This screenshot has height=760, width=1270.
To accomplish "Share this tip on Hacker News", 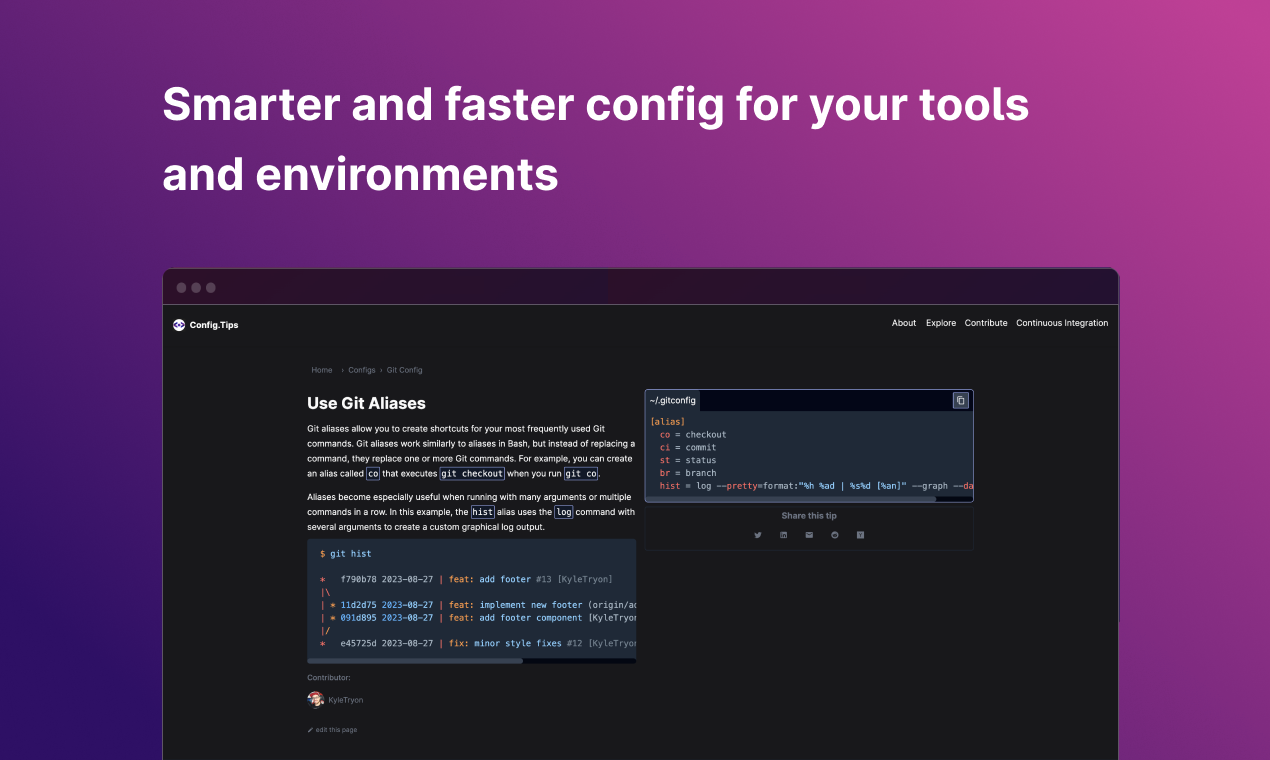I will tap(860, 535).
